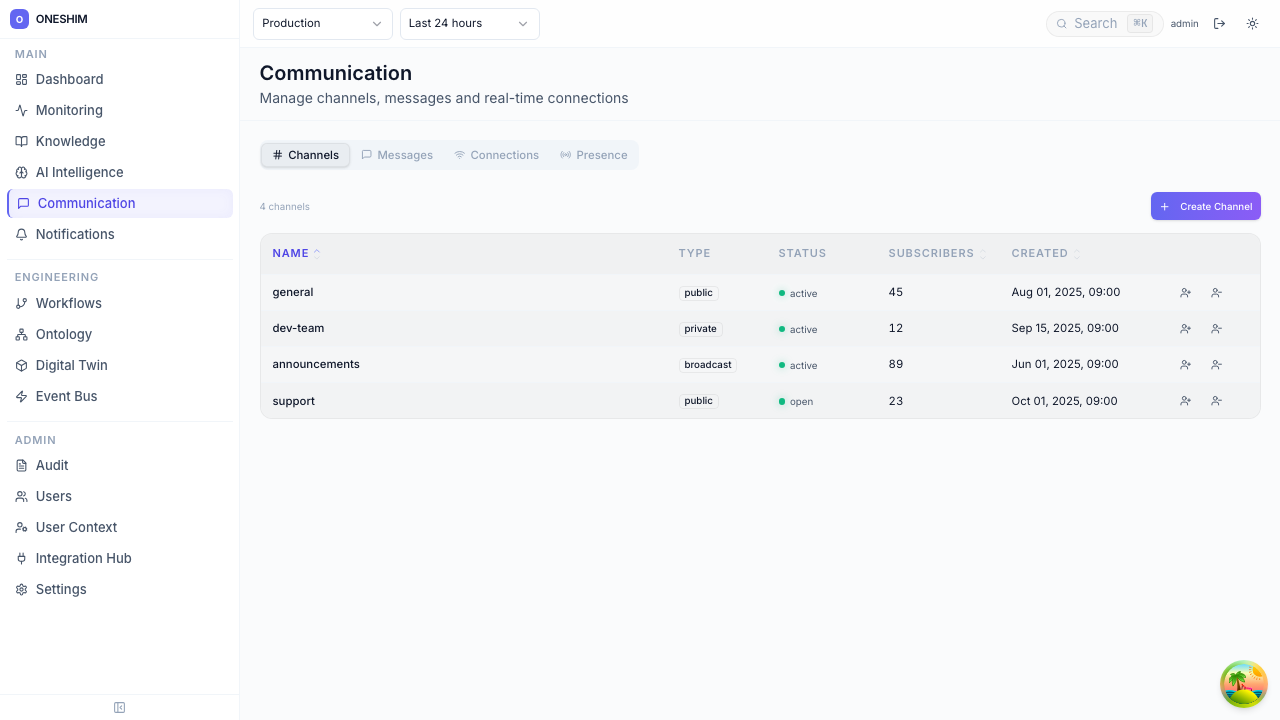Add subscriber to the announcements channel
This screenshot has height=720, width=1280.
1185,365
